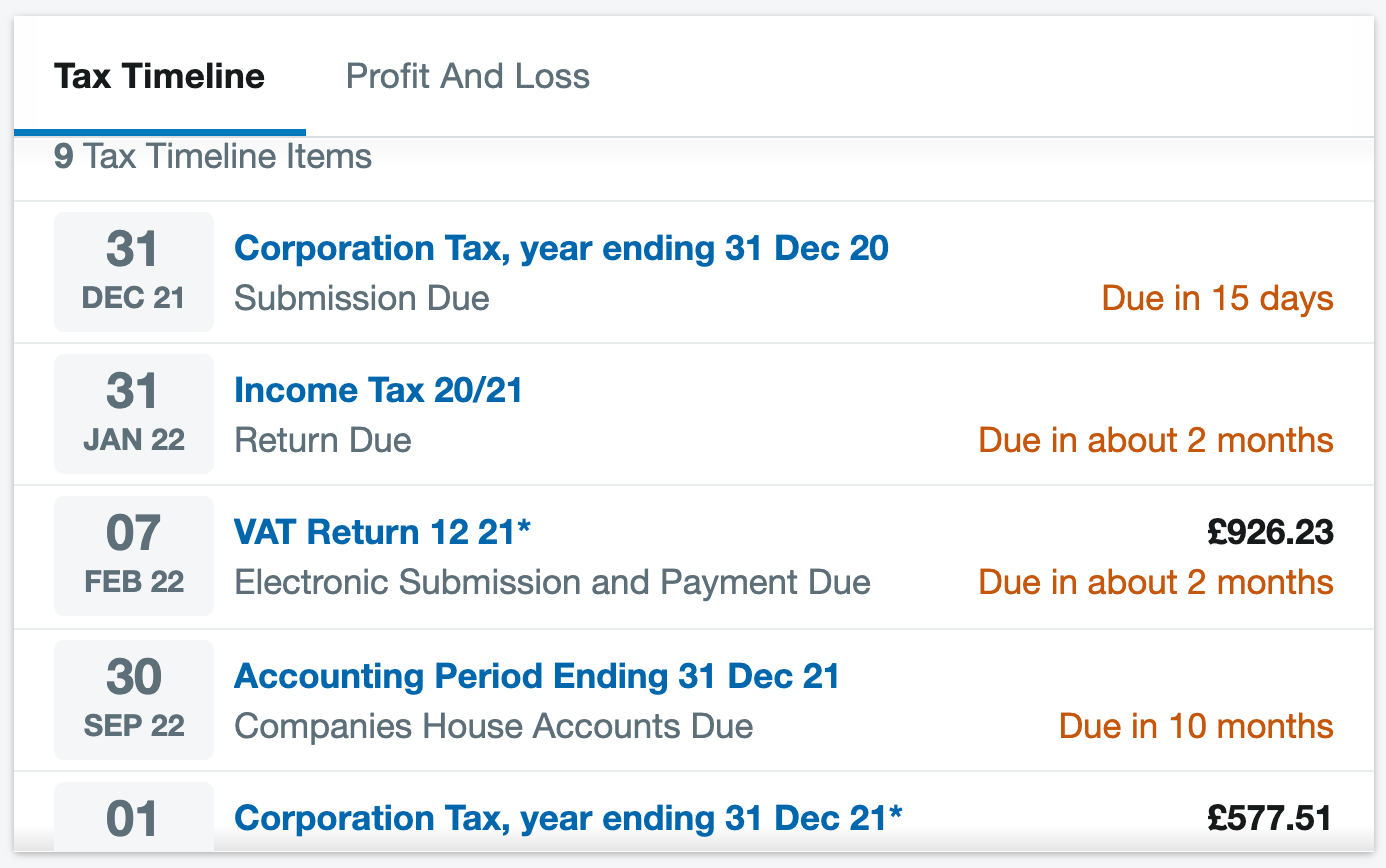This screenshot has height=868, width=1386.
Task: Open the Income Tax 20/21 item
Action: pos(378,390)
